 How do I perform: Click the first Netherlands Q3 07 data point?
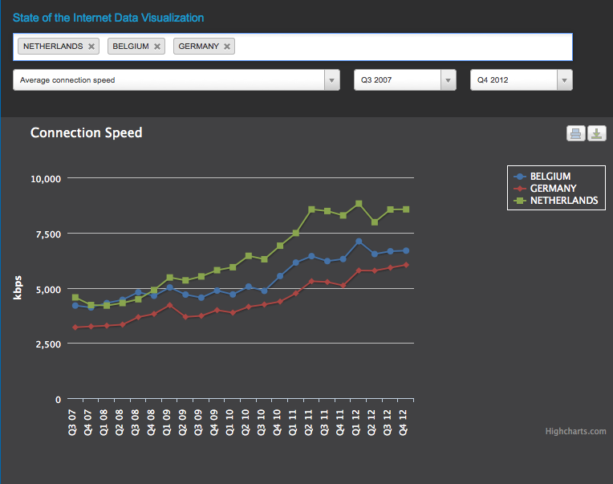click(75, 297)
